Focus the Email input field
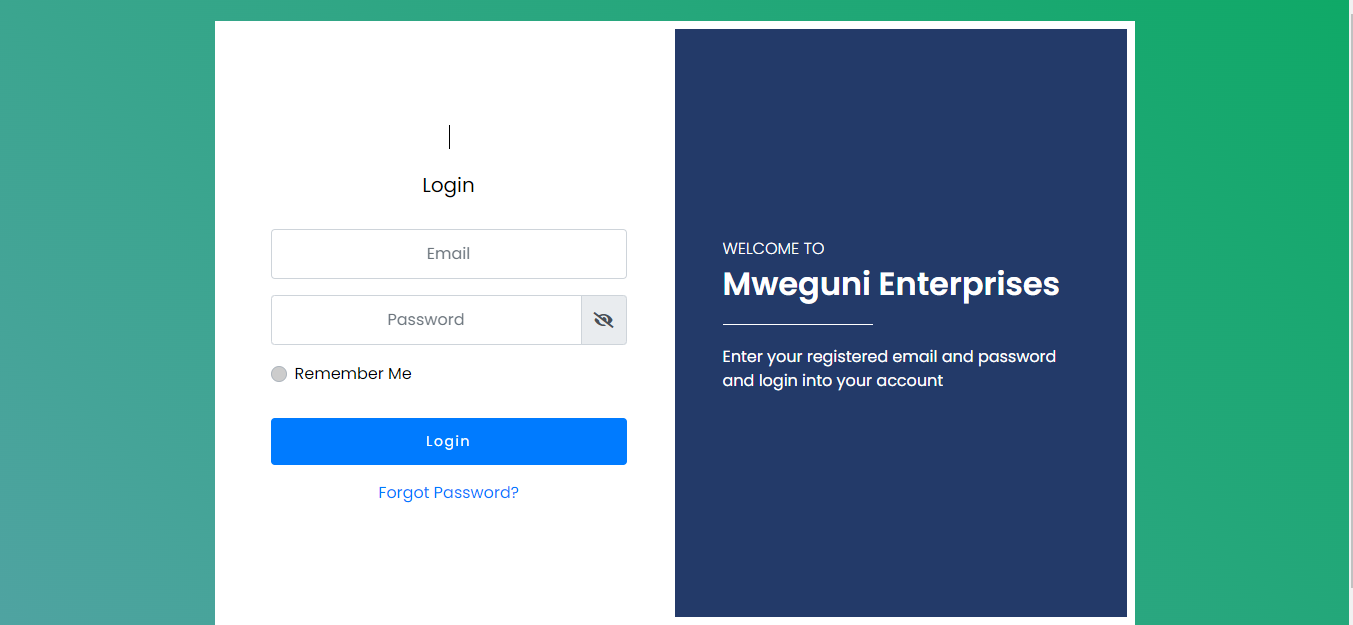Image resolution: width=1353 pixels, height=625 pixels. click(448, 254)
